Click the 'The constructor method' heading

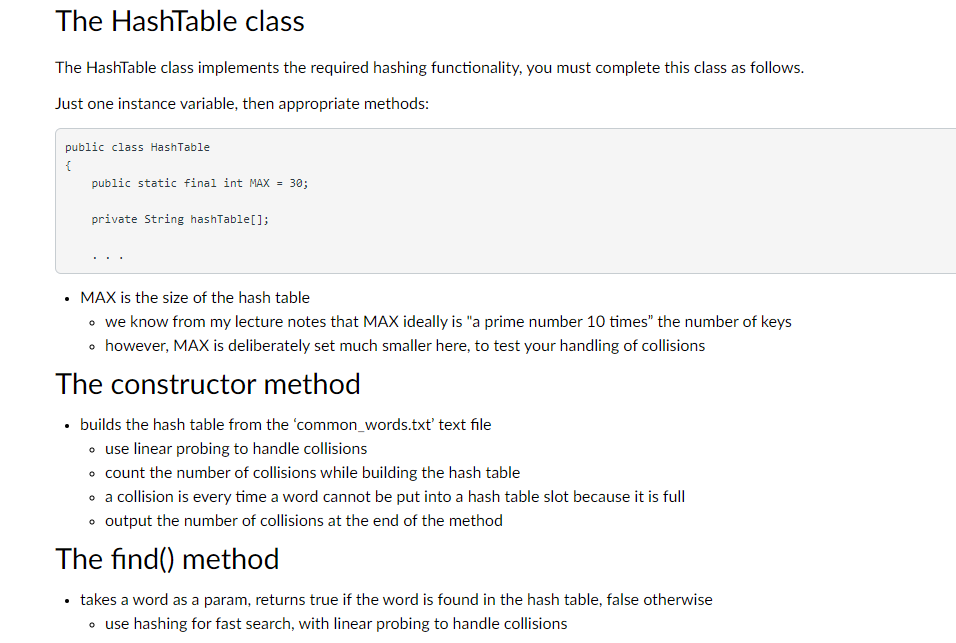pyautogui.click(x=208, y=384)
